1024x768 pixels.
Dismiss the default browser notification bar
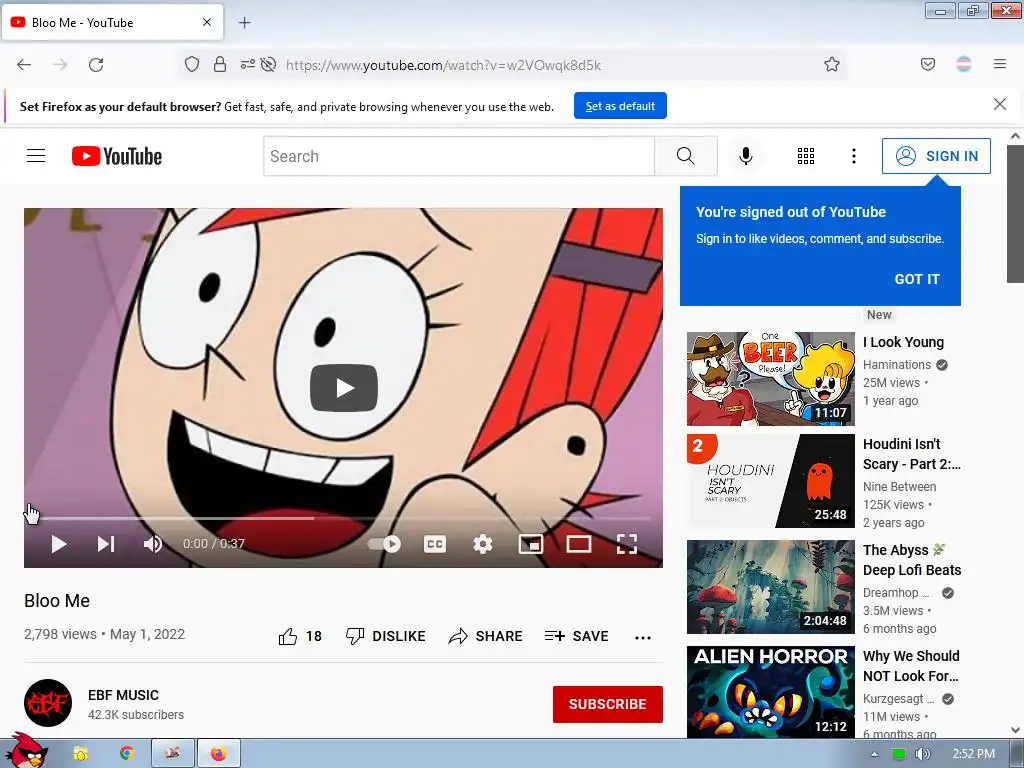[999, 104]
